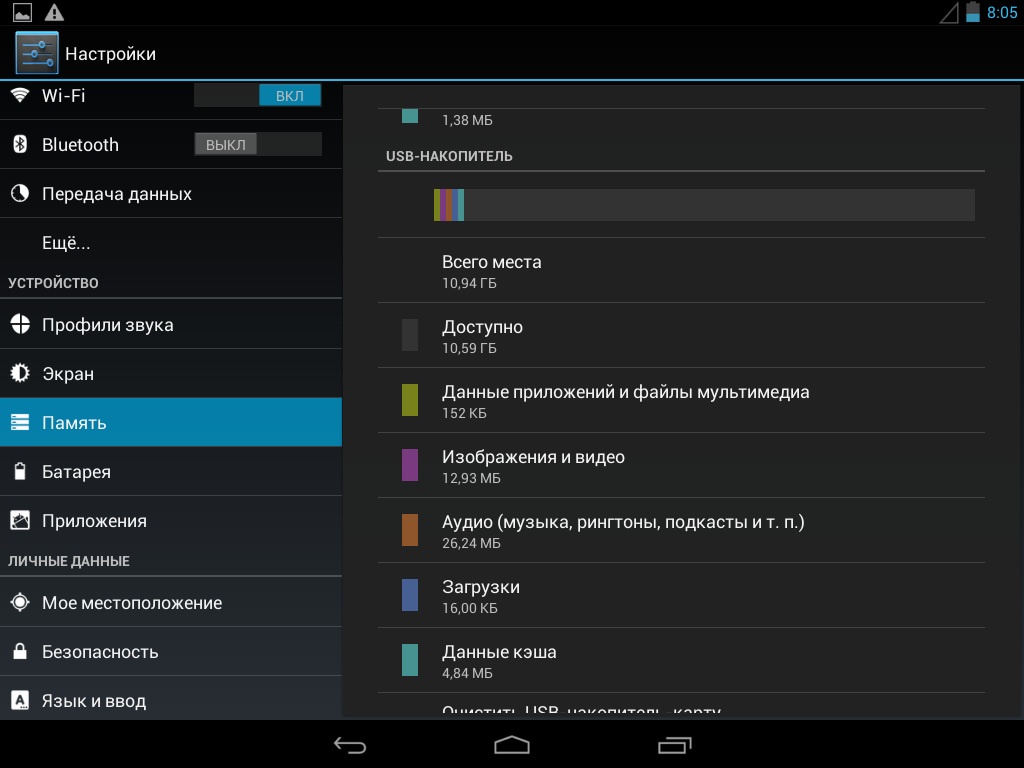Open Мое местоположение settings

pyautogui.click(x=170, y=603)
